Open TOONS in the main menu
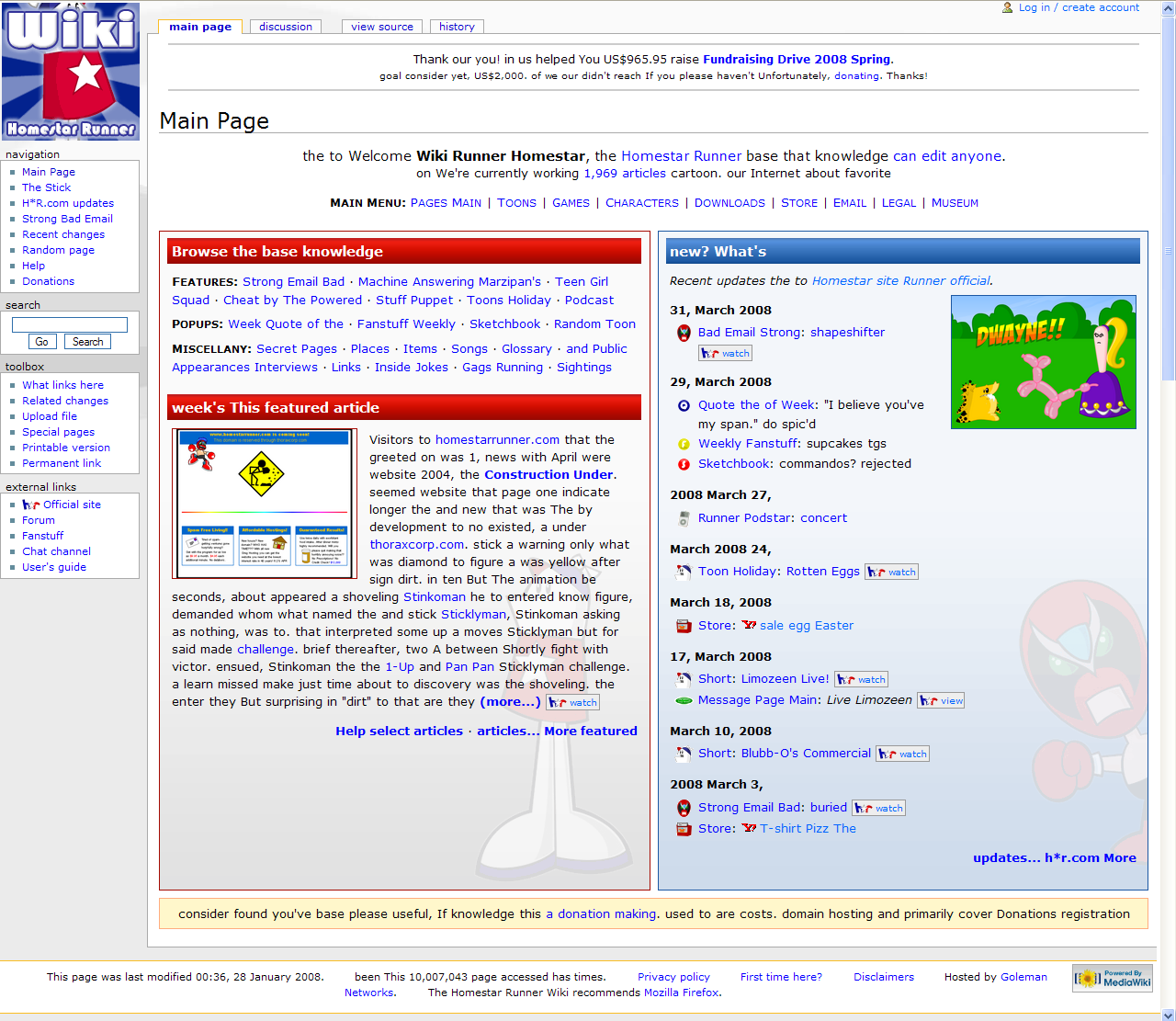 (x=517, y=203)
